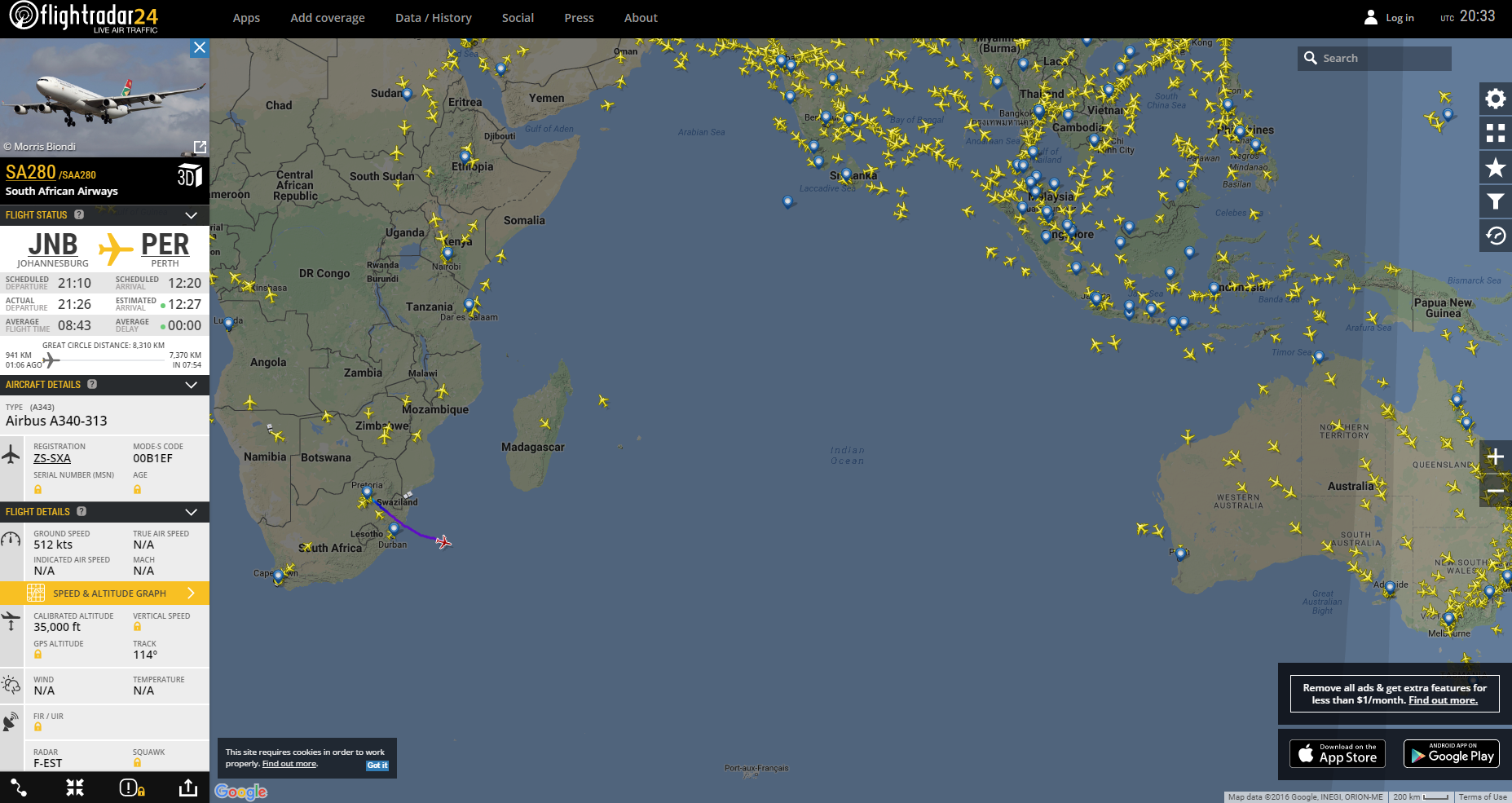Click the ground speed value 512 kts
The width and height of the screenshot is (1512, 803).
pyautogui.click(x=53, y=545)
